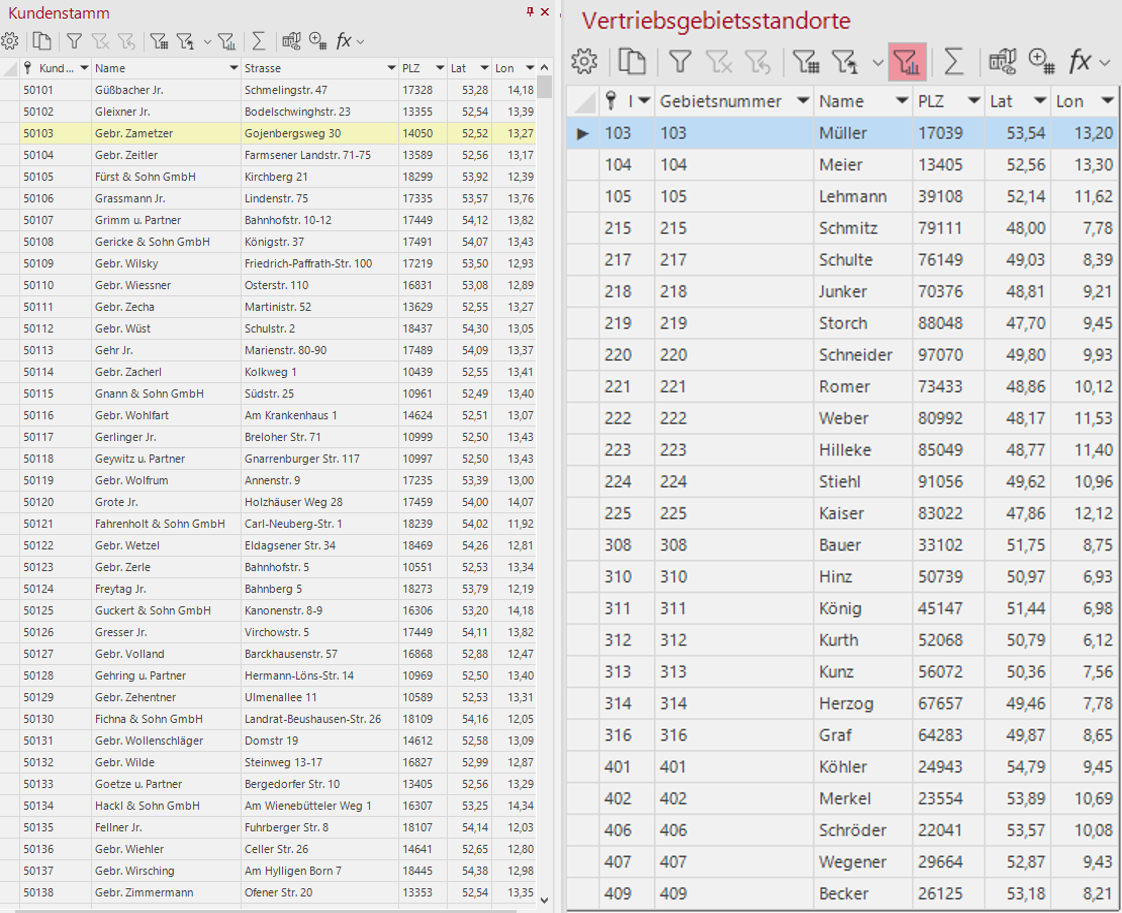Open Name column dropdown arrow in Vertriebsgebietsstandorte
This screenshot has height=913, width=1122.
tap(902, 101)
